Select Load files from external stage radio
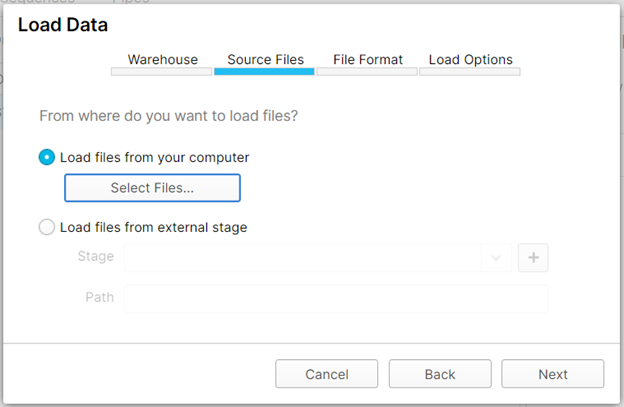Screen dimensions: 624x407 47,227
